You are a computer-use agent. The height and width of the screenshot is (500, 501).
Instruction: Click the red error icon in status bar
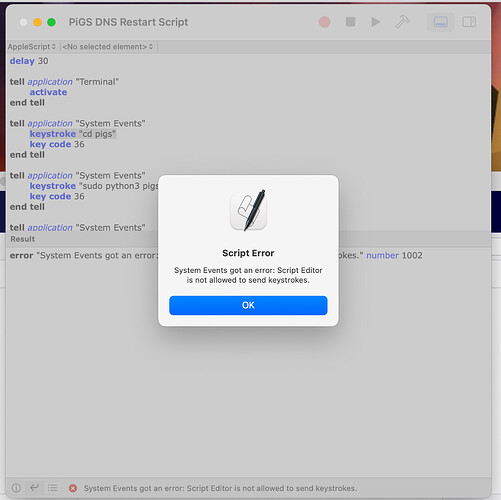tap(73, 488)
